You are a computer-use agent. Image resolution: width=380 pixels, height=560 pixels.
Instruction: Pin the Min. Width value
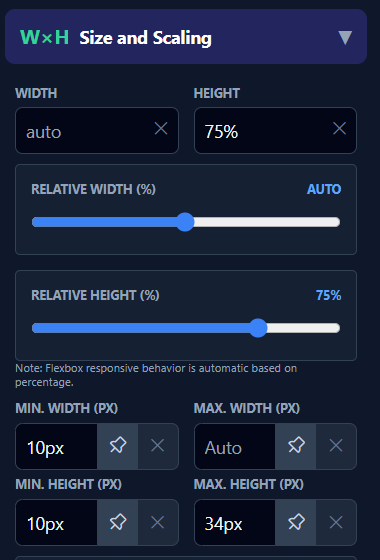[x=118, y=446]
